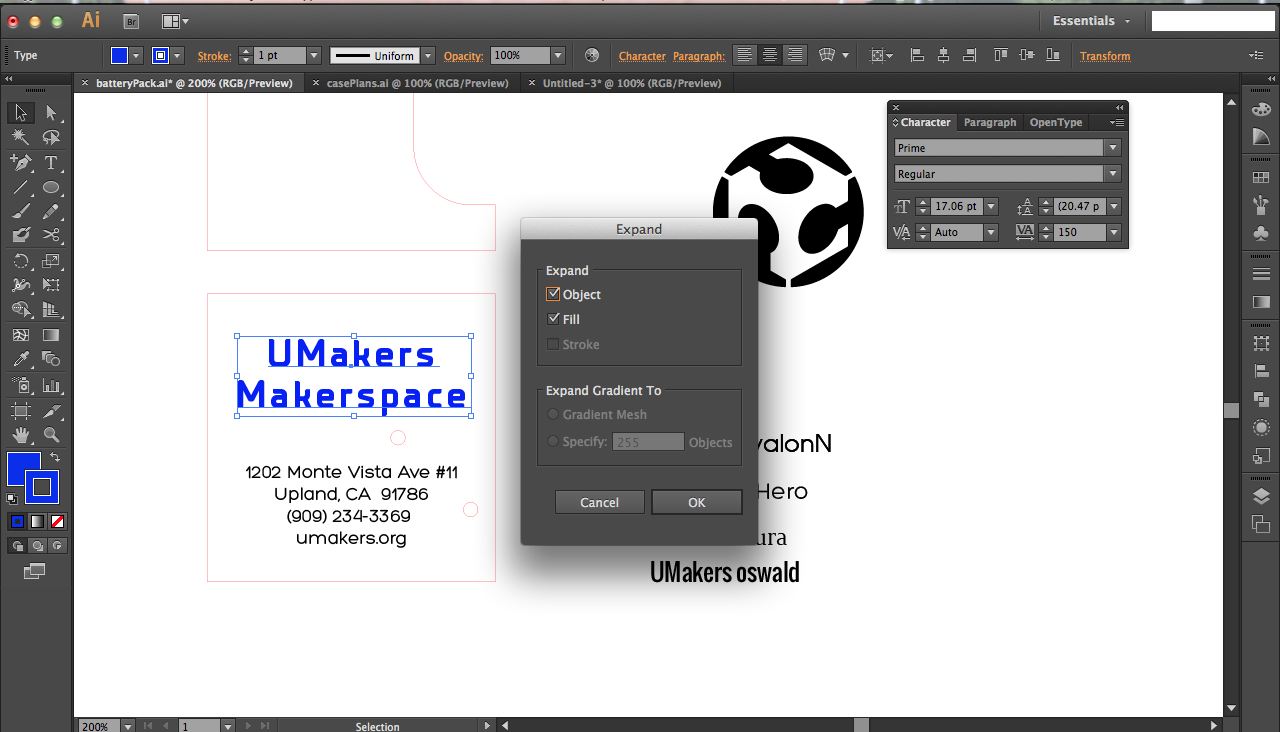Click OK in the Expand dialog

click(x=697, y=502)
